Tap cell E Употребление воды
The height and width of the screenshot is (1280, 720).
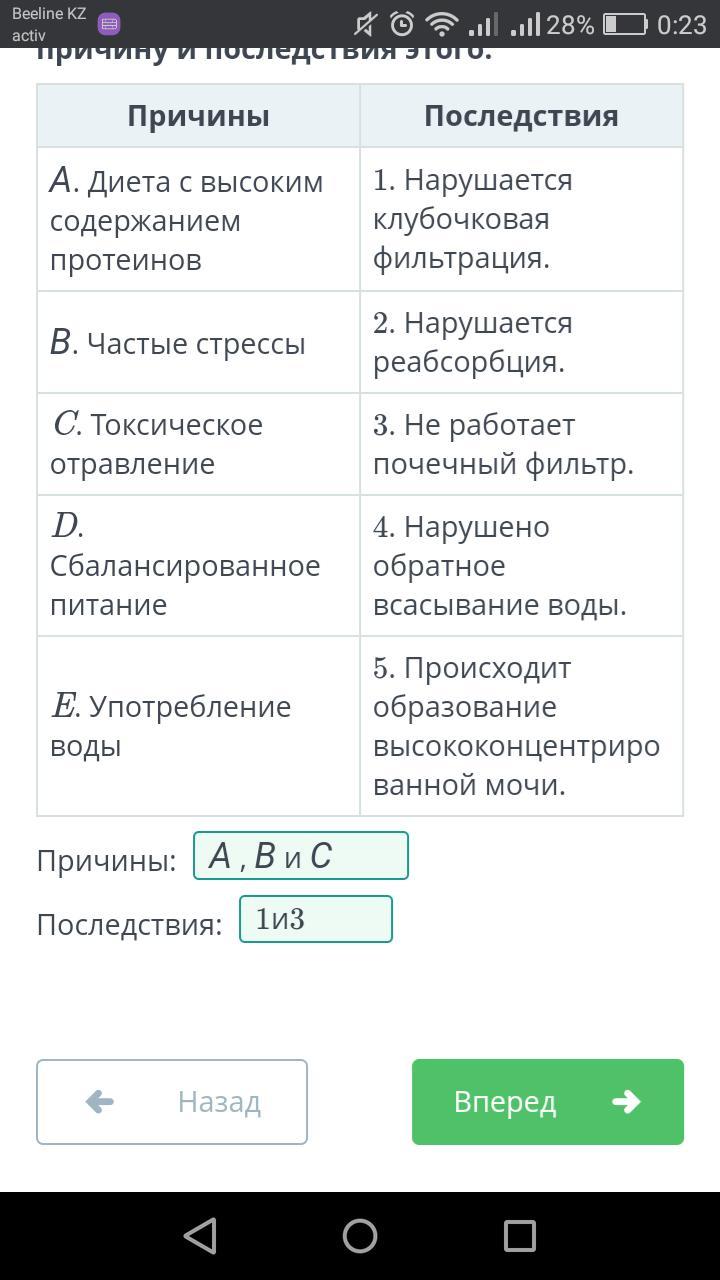pos(198,726)
